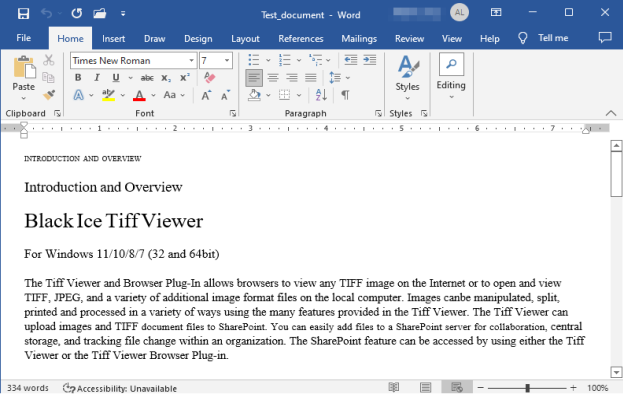Switch to Read Mode view

[x=394, y=387]
